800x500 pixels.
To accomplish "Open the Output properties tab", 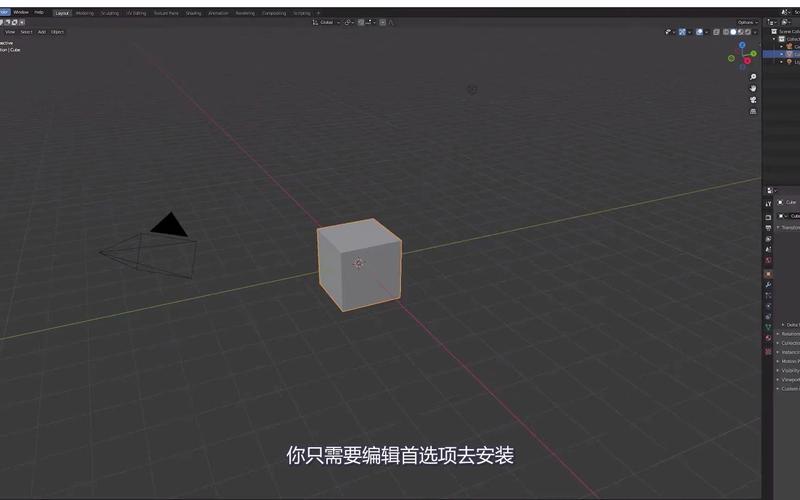I will 768,228.
